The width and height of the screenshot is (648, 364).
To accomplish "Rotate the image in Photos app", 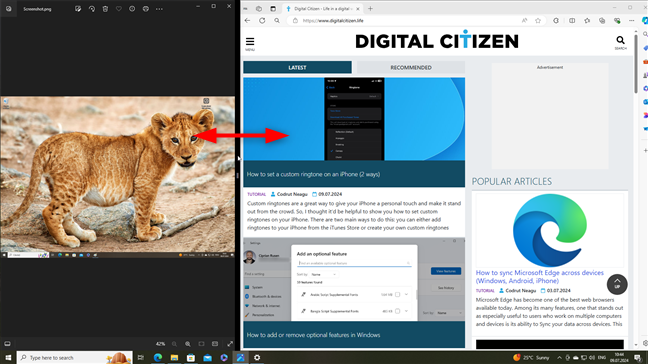I will [91, 9].
